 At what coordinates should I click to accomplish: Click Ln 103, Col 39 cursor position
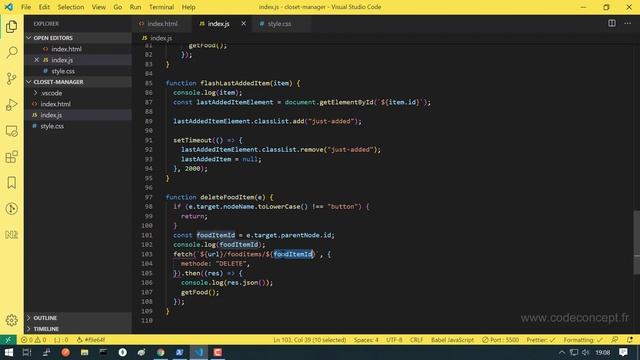click(x=309, y=340)
